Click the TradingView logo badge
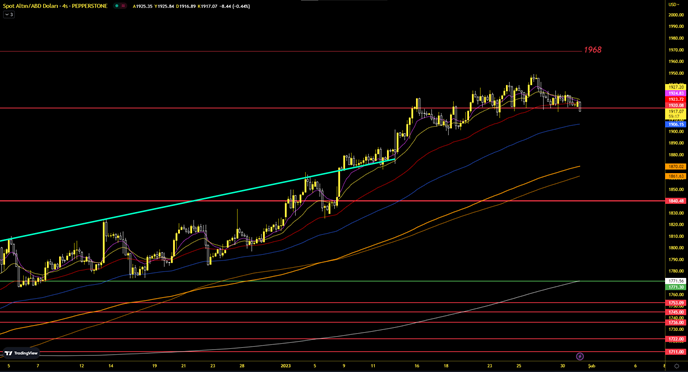Viewport: 688px width, 372px height. [x=21, y=353]
